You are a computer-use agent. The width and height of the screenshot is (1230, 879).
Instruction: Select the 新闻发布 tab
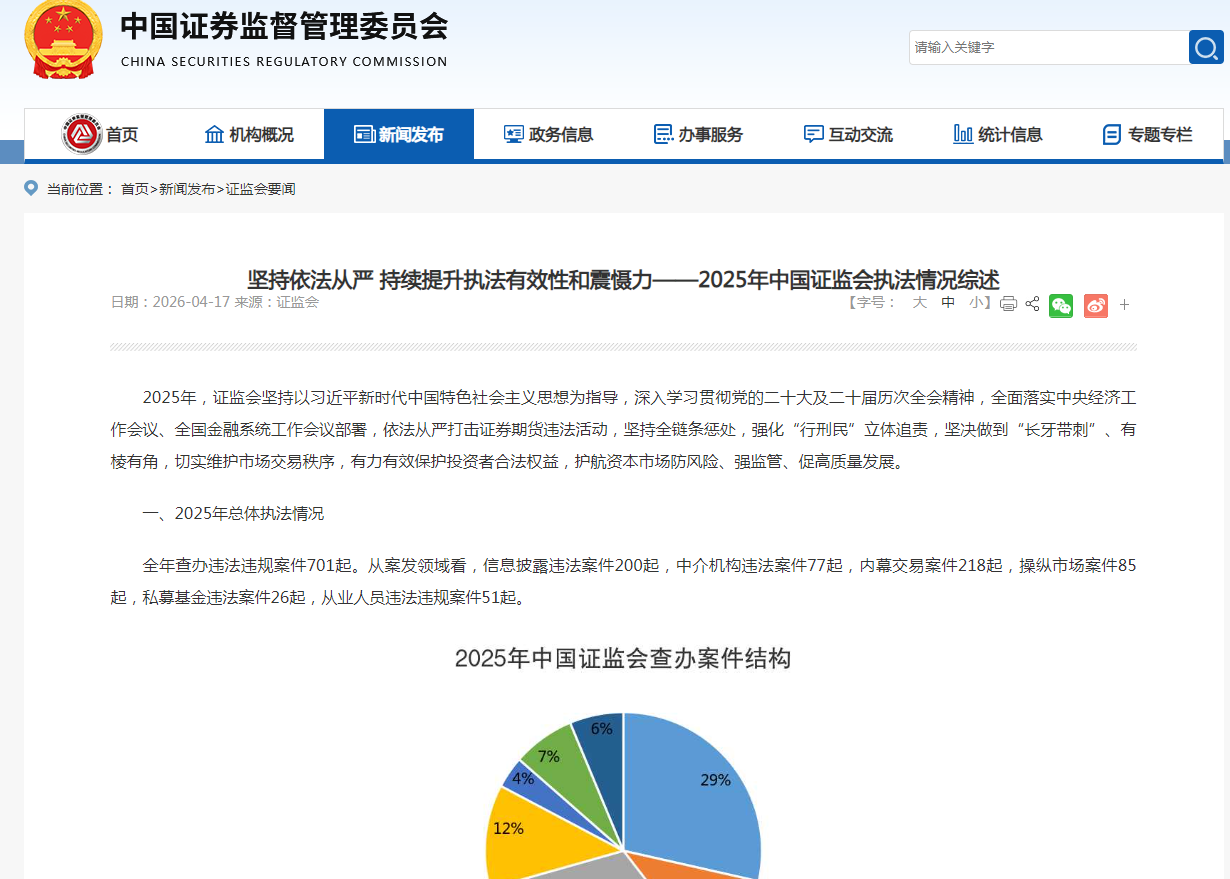(x=399, y=134)
